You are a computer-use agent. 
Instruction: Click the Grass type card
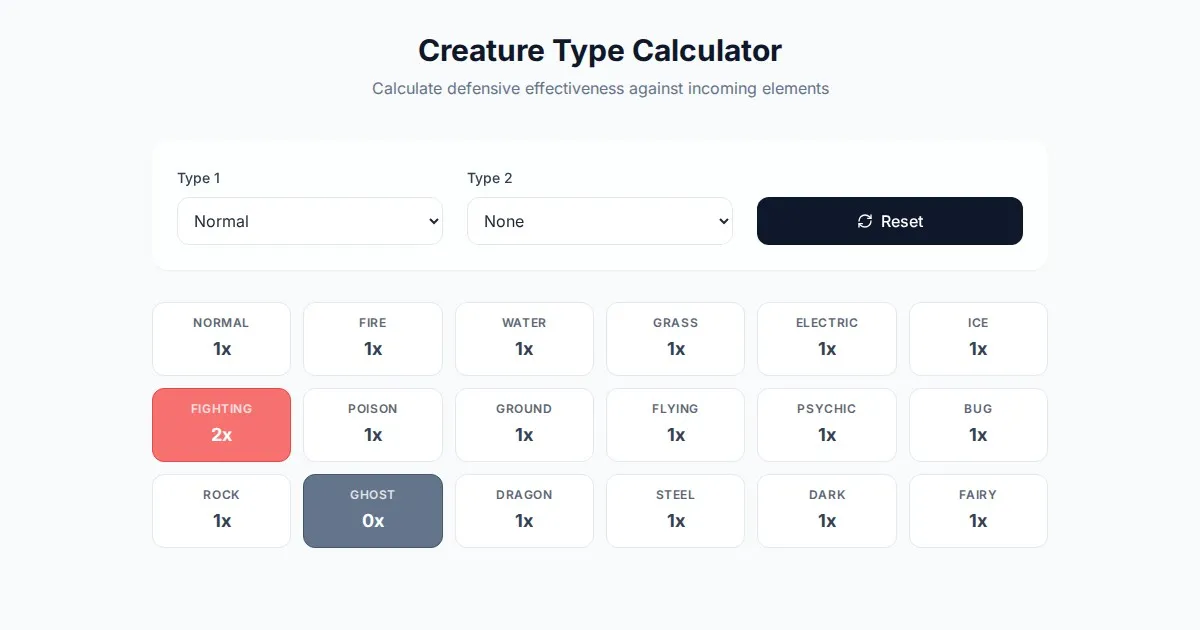pos(676,339)
